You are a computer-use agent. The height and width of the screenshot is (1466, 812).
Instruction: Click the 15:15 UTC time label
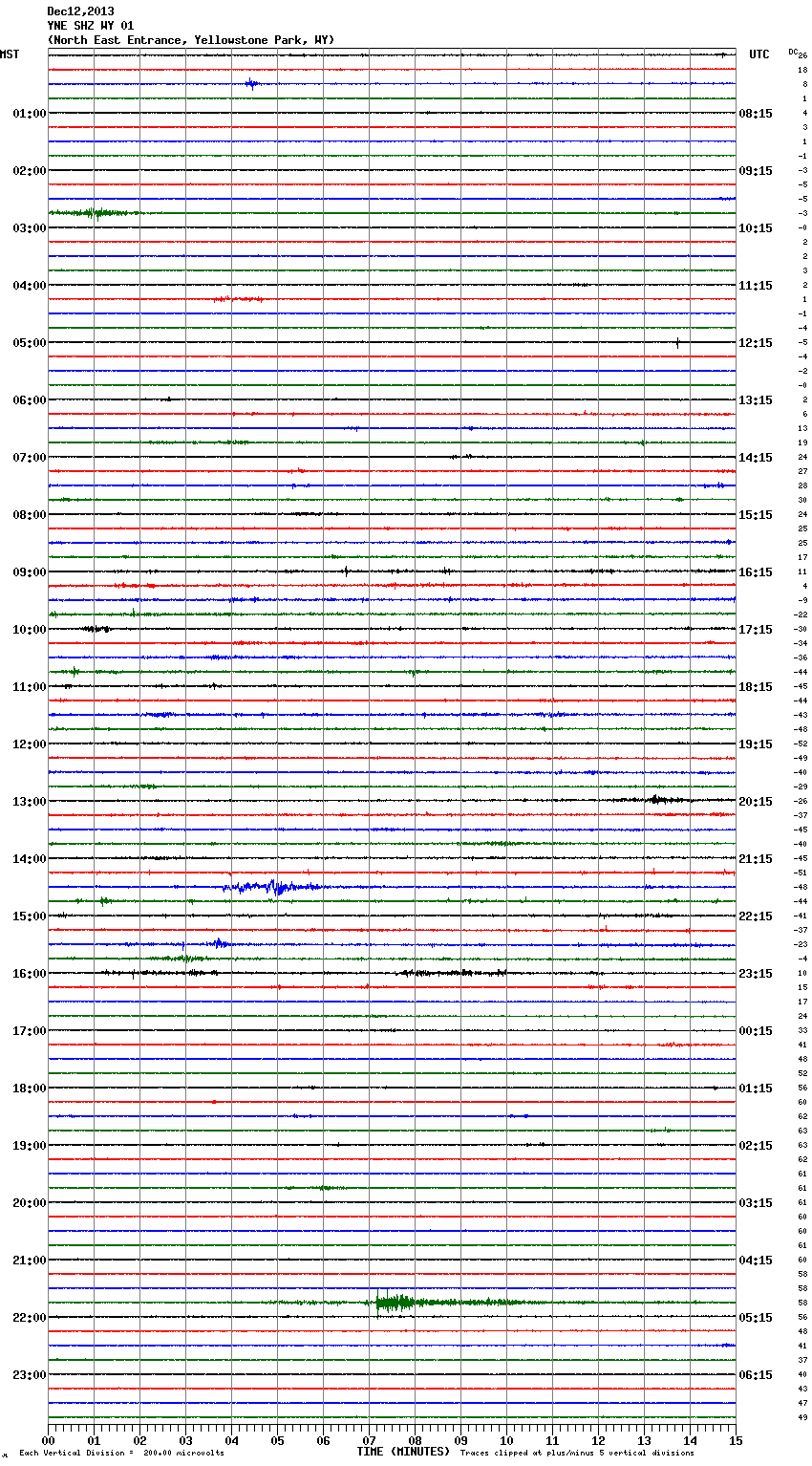pyautogui.click(x=756, y=515)
